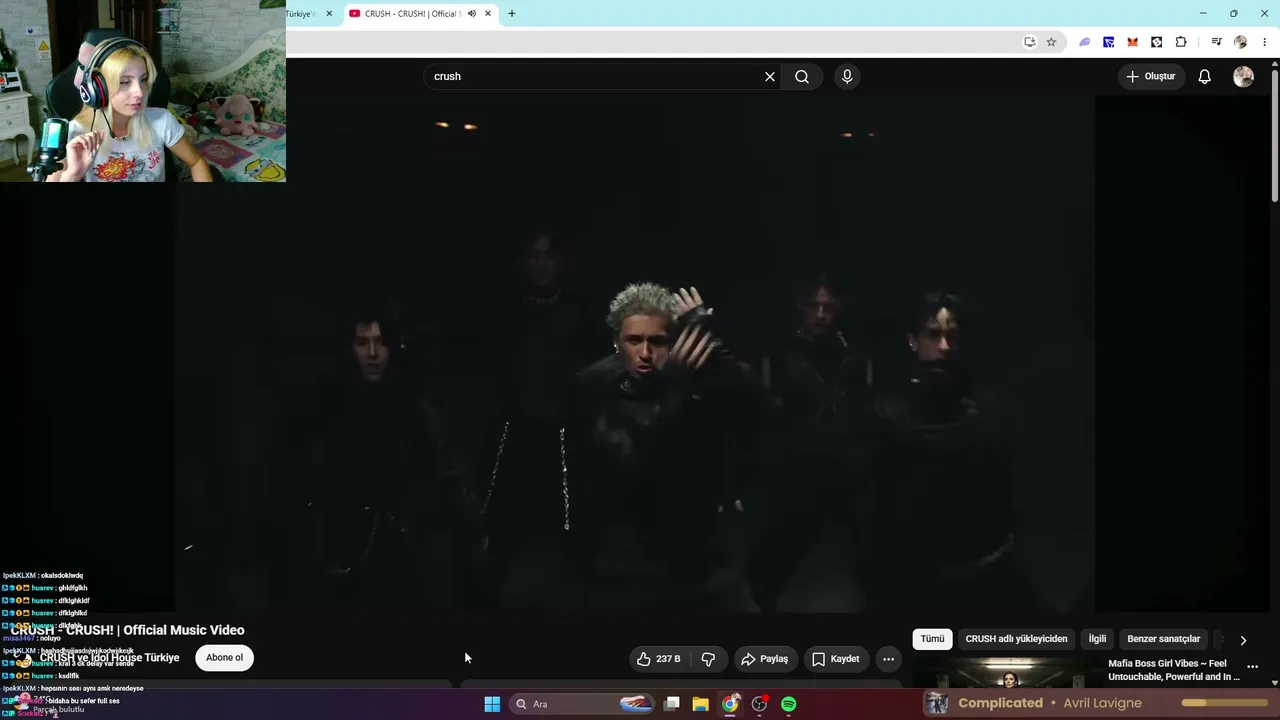Image resolution: width=1280 pixels, height=720 pixels.
Task: Open the Mafia Boss Girl Vibes video title
Action: tap(1174, 670)
